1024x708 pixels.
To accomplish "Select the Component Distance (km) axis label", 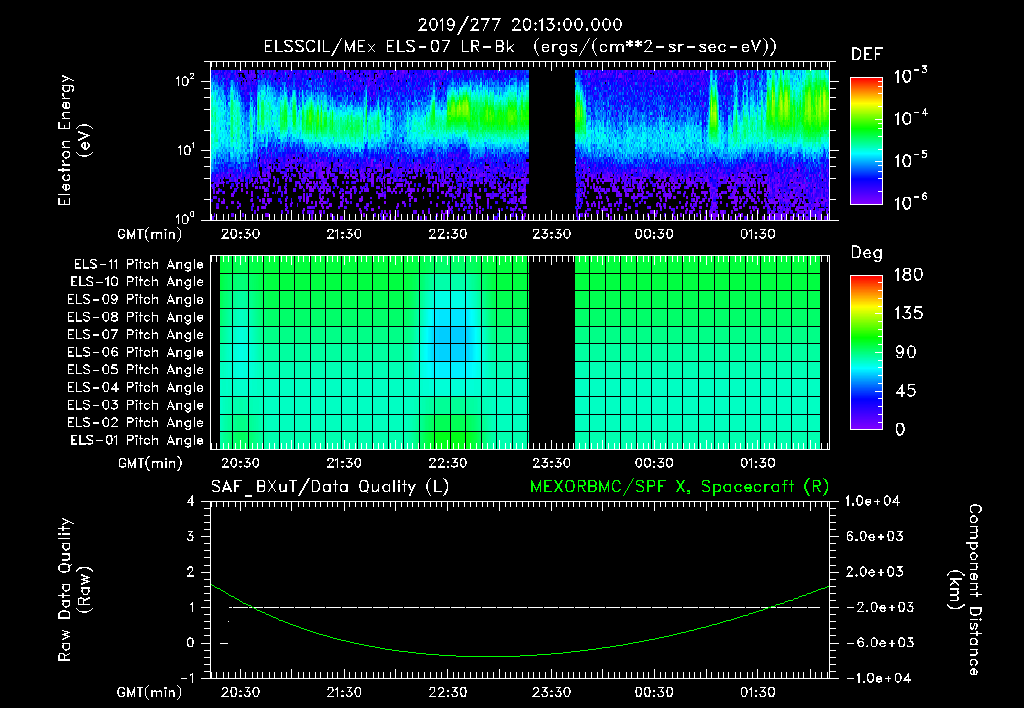I will [x=965, y=590].
